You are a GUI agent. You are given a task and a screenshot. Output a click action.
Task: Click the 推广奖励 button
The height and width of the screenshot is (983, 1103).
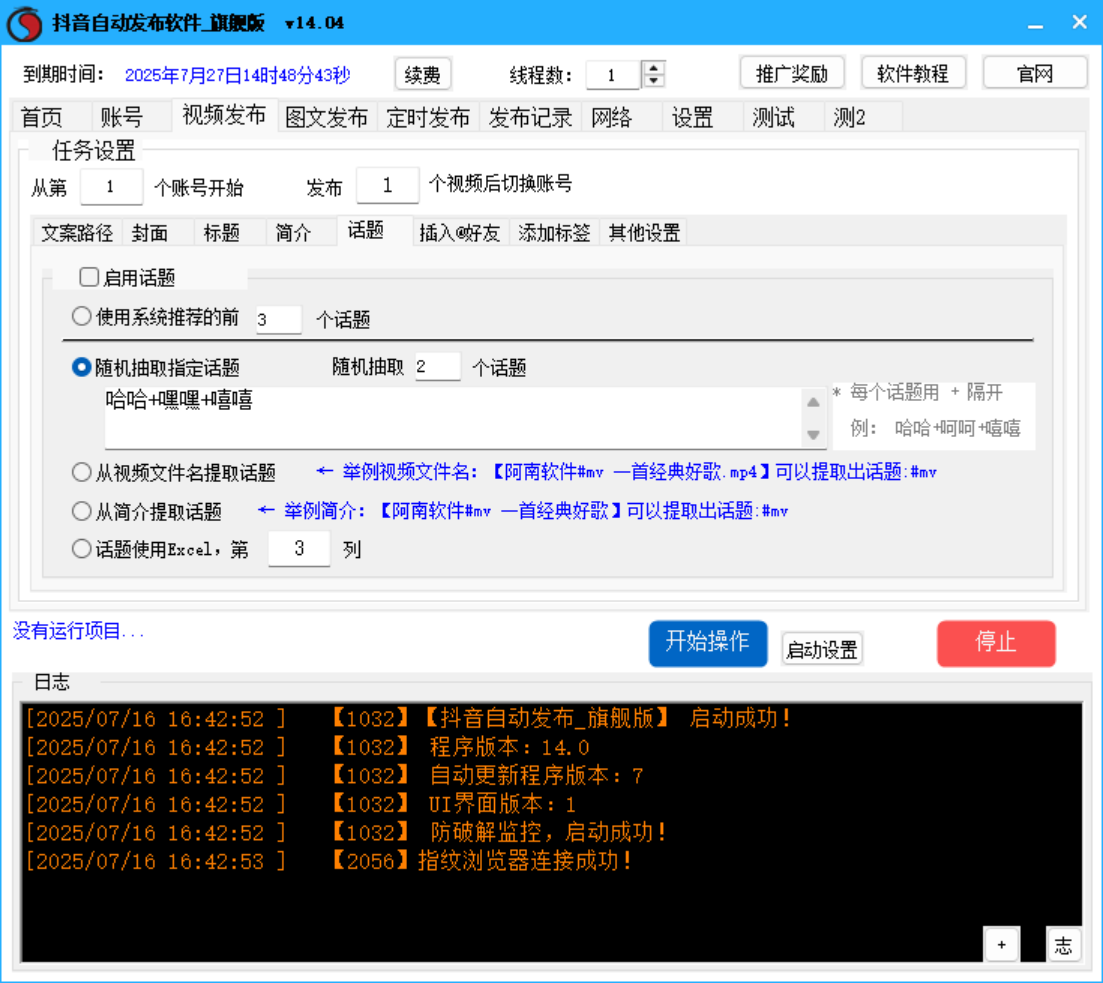(792, 73)
